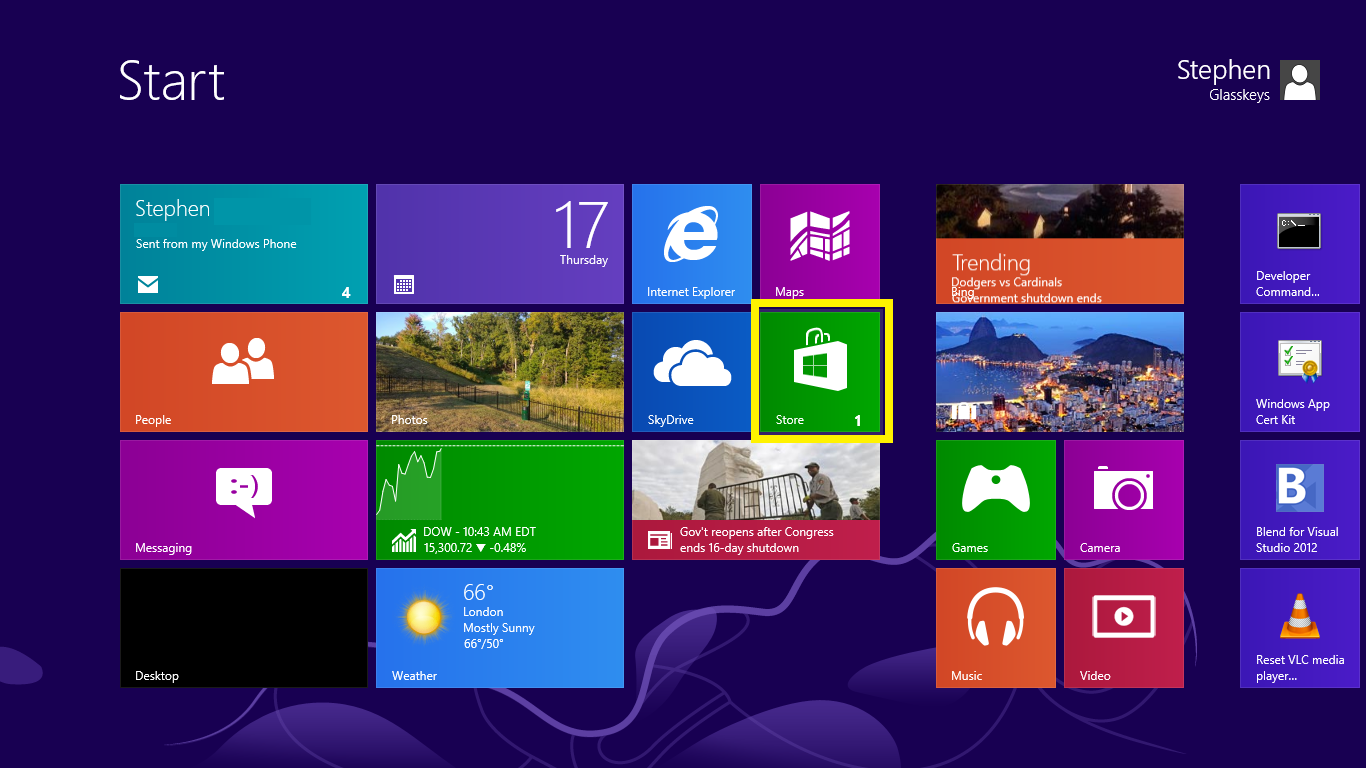Open the Bing Trending tile
1366x768 pixels.
coord(1059,243)
